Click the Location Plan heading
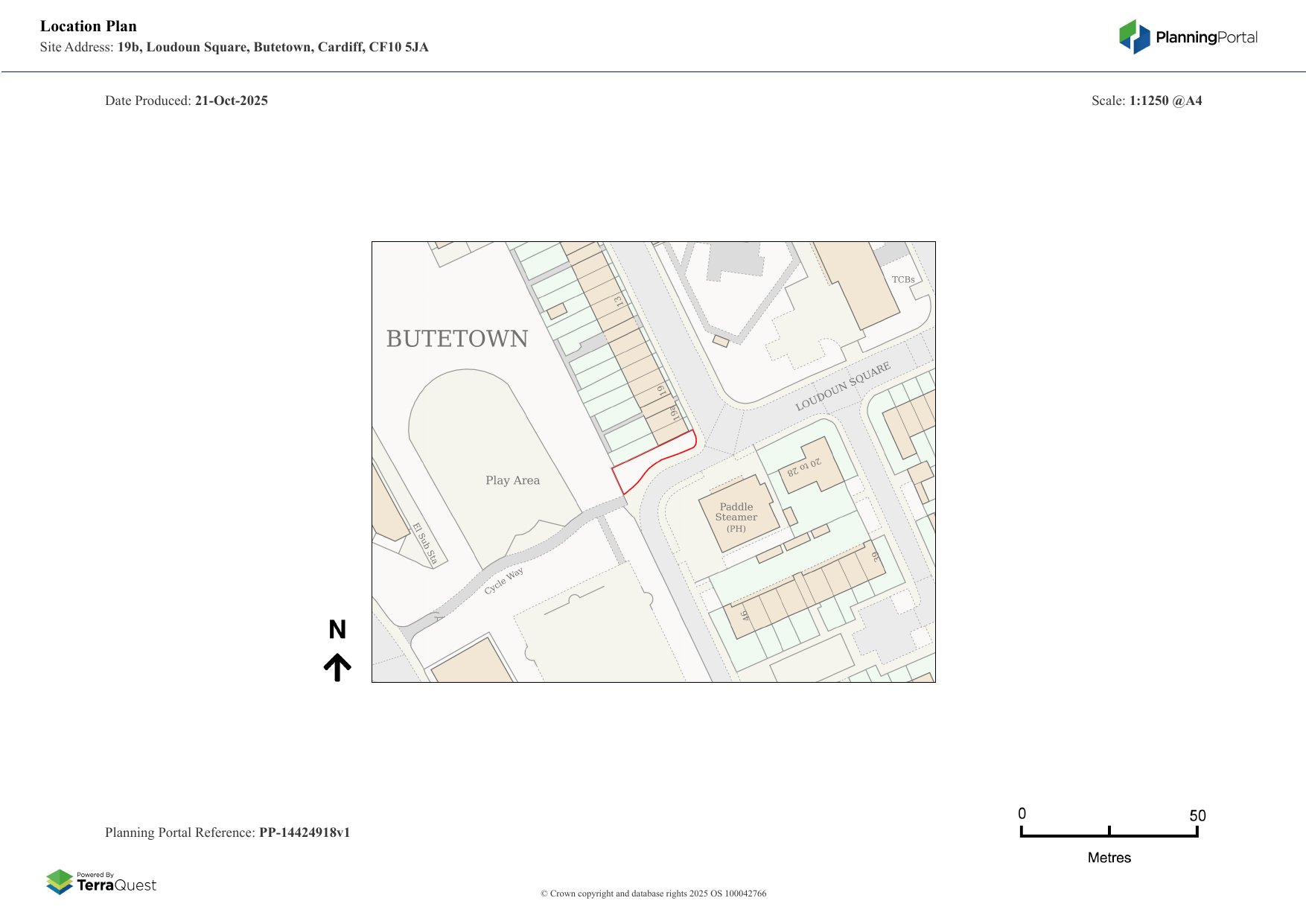 pos(89,26)
